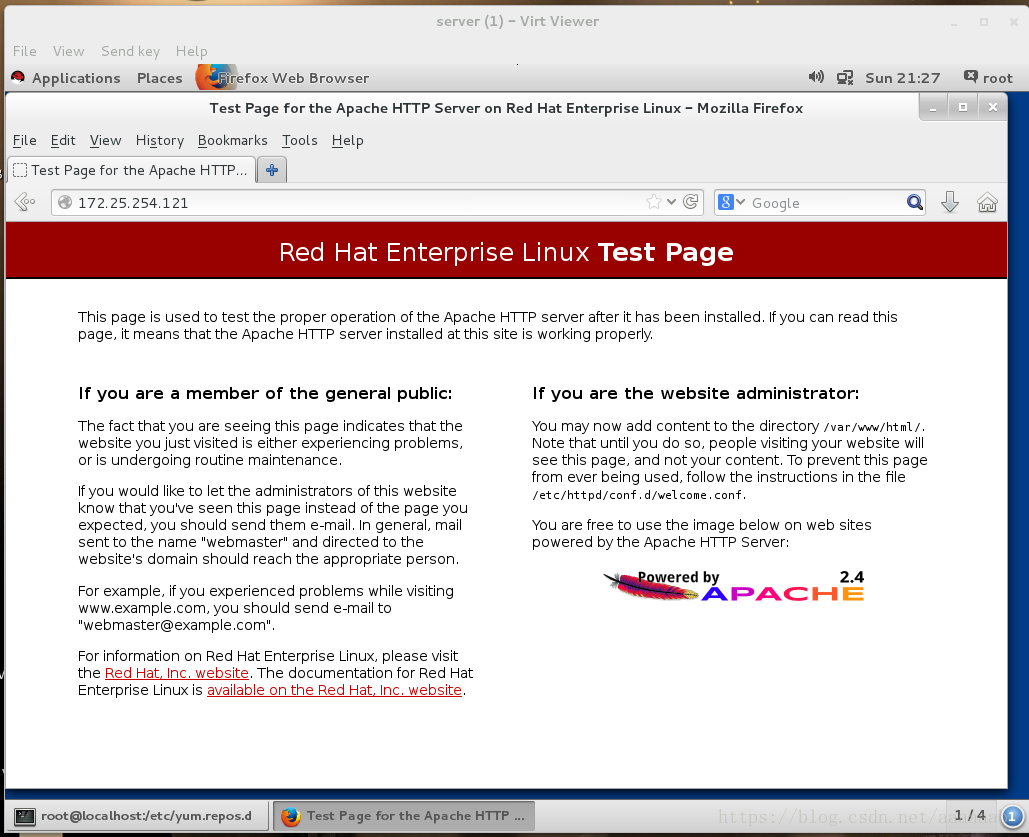Reload the page with the refresh icon
1029x837 pixels.
click(690, 202)
